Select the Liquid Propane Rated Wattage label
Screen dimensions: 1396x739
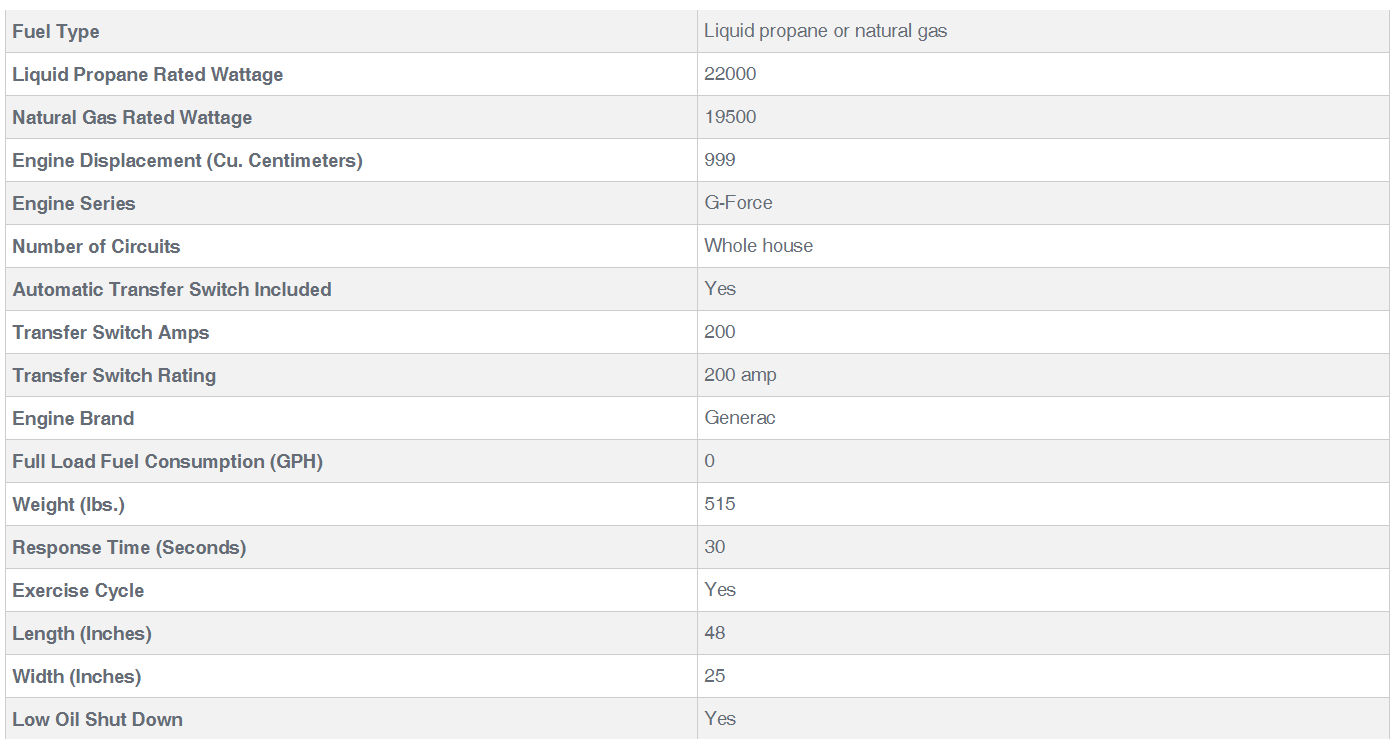147,75
